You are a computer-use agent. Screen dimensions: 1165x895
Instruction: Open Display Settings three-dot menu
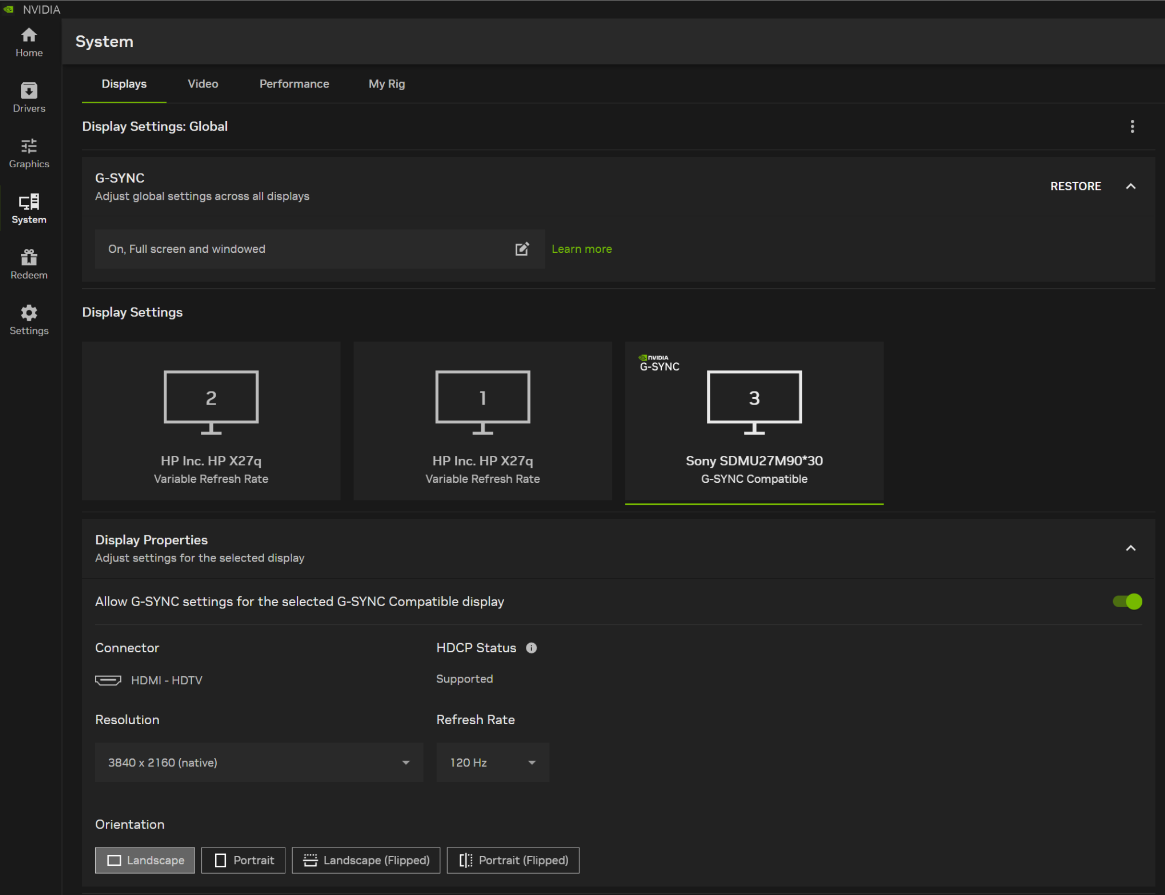click(x=1132, y=127)
